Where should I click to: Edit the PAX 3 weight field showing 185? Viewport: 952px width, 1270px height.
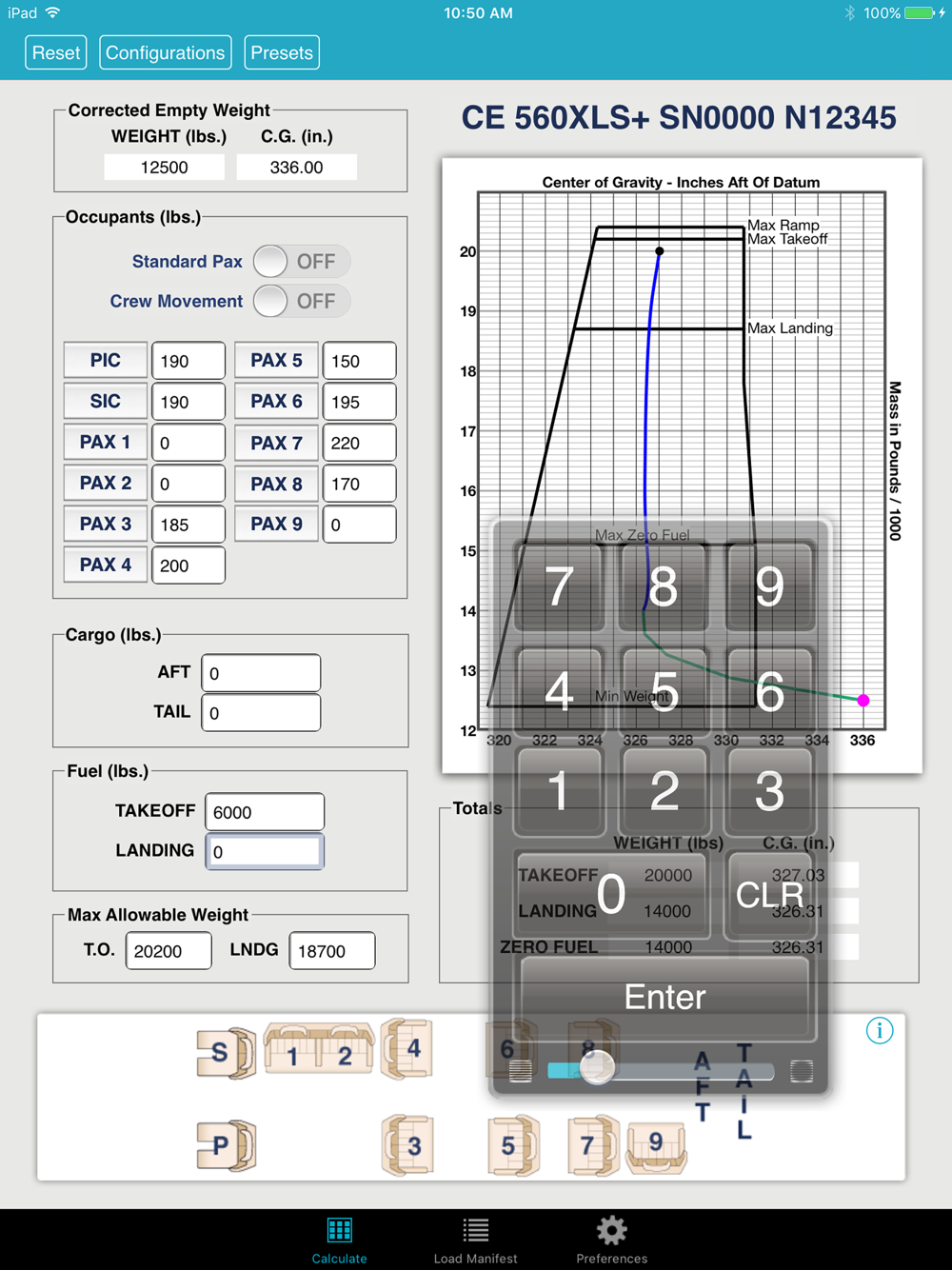[x=188, y=525]
